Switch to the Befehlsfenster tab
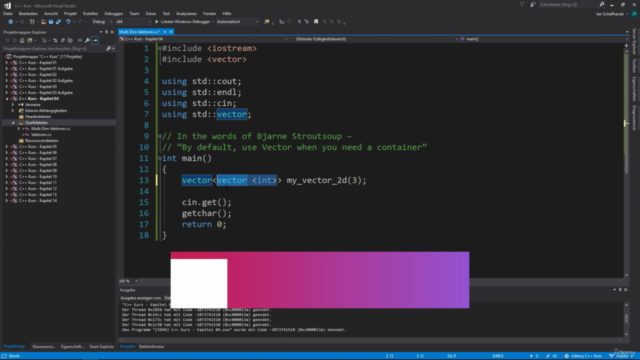This screenshot has width=640, height=360. pyautogui.click(x=151, y=347)
